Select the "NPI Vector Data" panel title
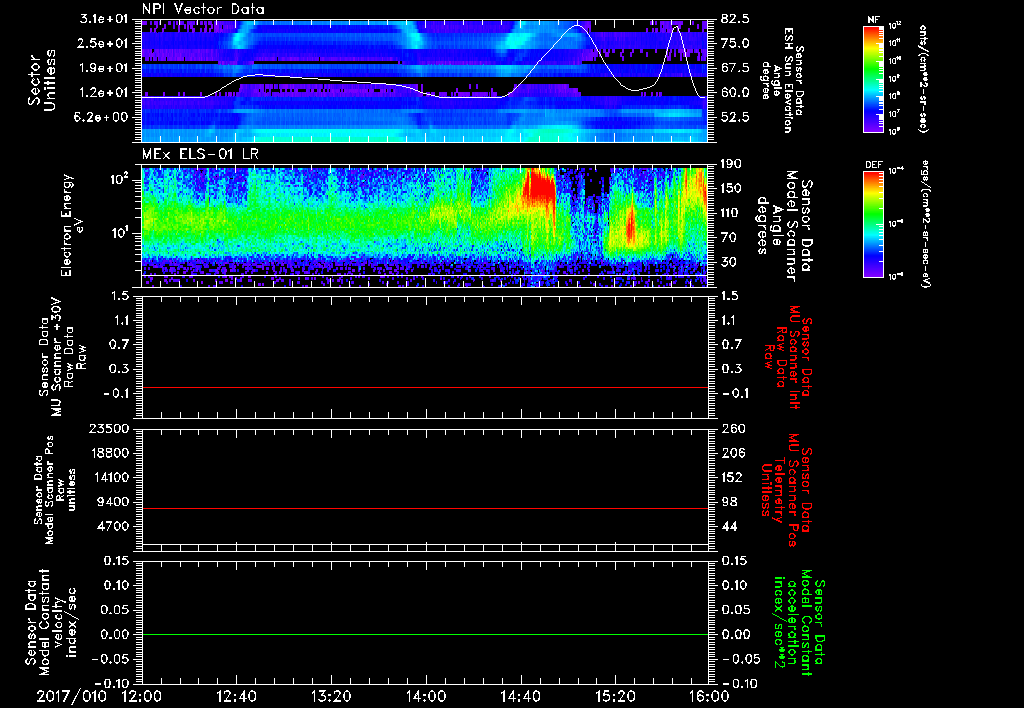 (203, 9)
